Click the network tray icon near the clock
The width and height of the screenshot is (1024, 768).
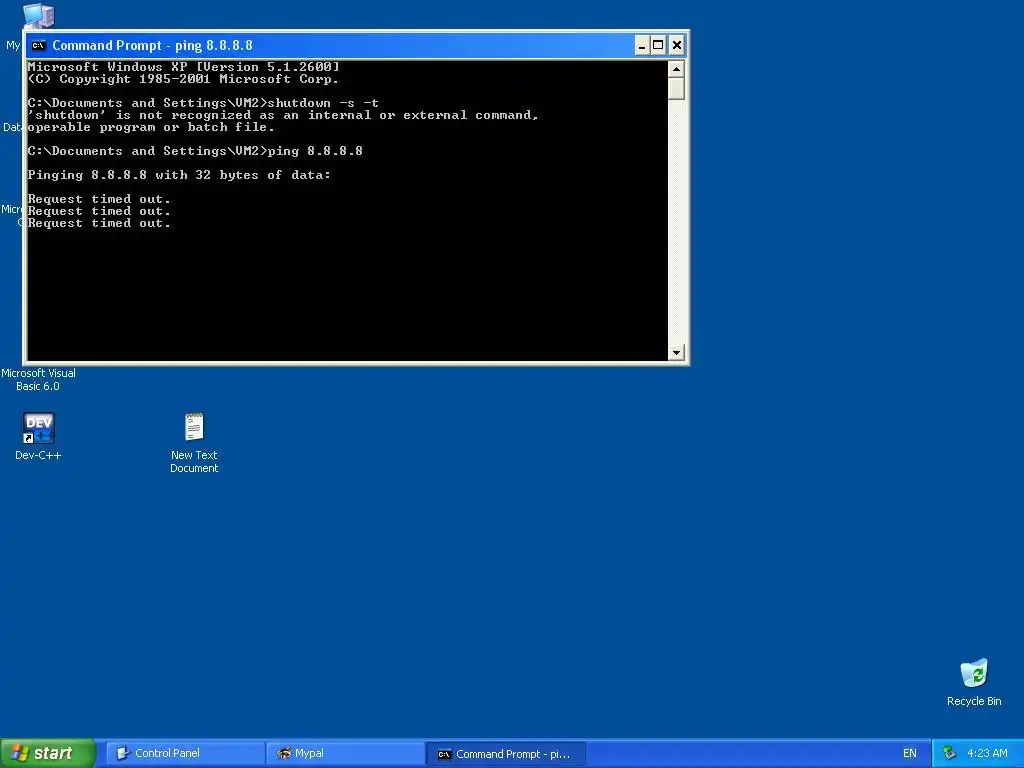pos(949,753)
